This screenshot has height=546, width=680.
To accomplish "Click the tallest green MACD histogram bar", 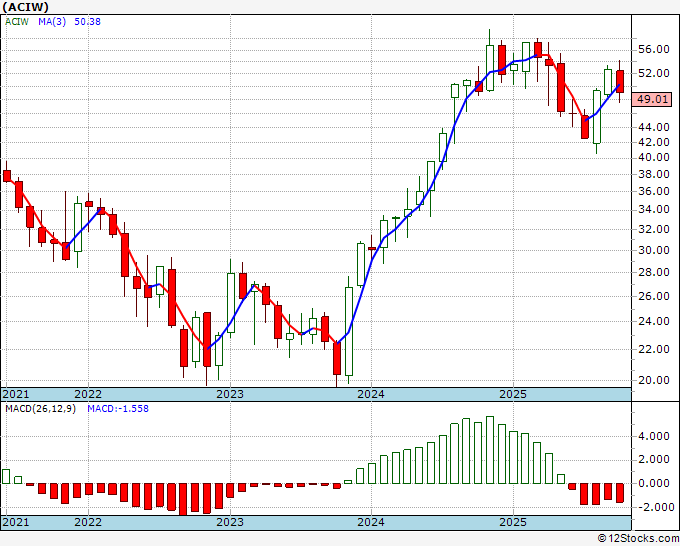I will [490, 450].
